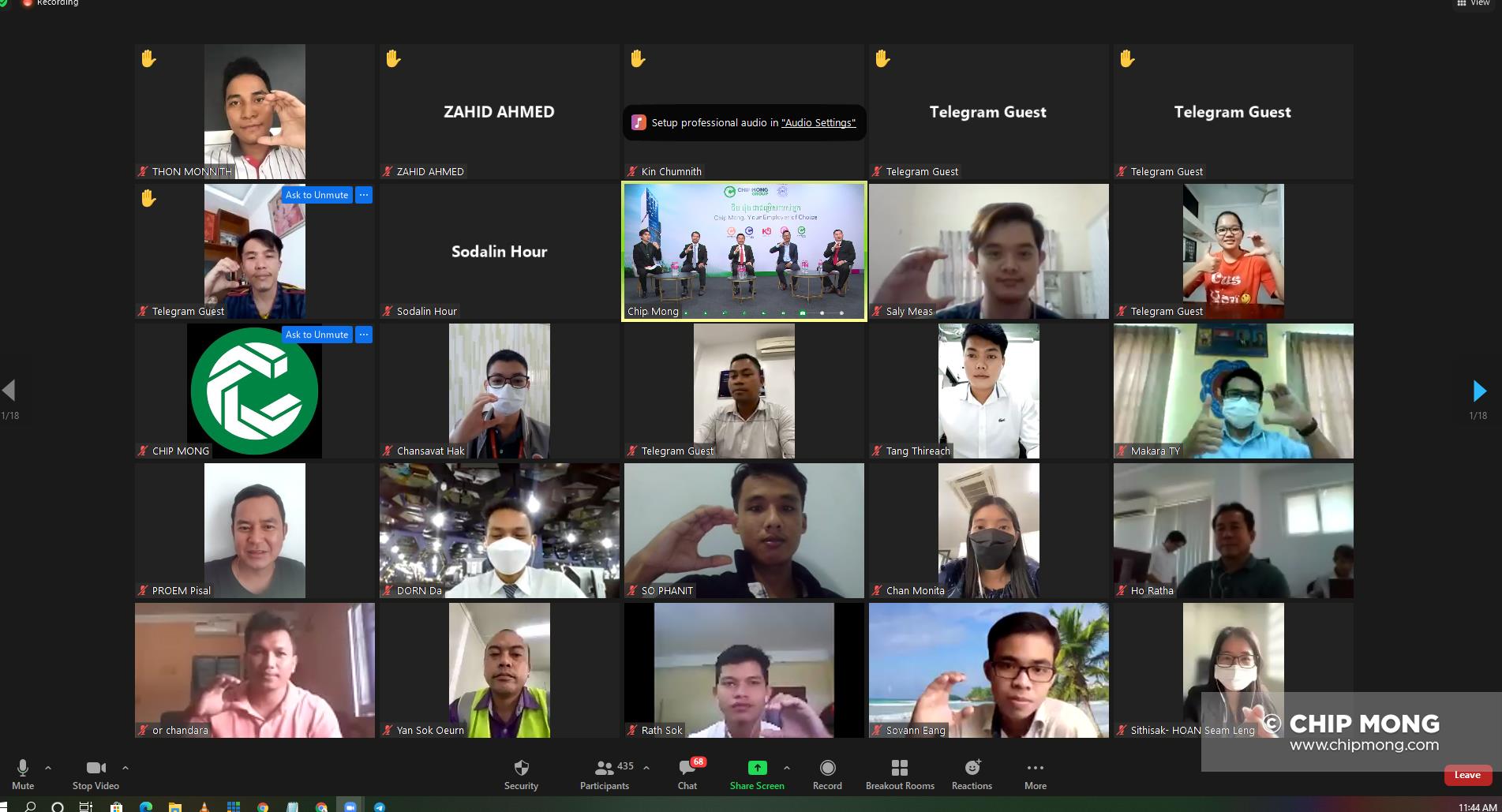
Task: Click Sodalin Hour's name label
Action: [427, 312]
